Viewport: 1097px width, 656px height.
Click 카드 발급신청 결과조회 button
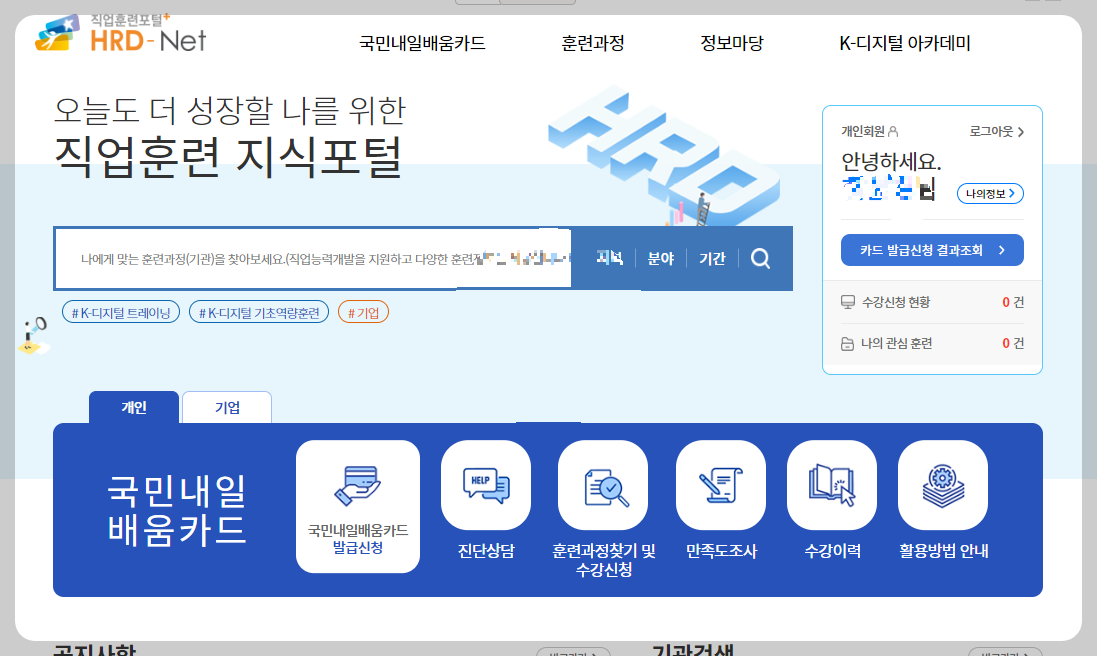(932, 250)
